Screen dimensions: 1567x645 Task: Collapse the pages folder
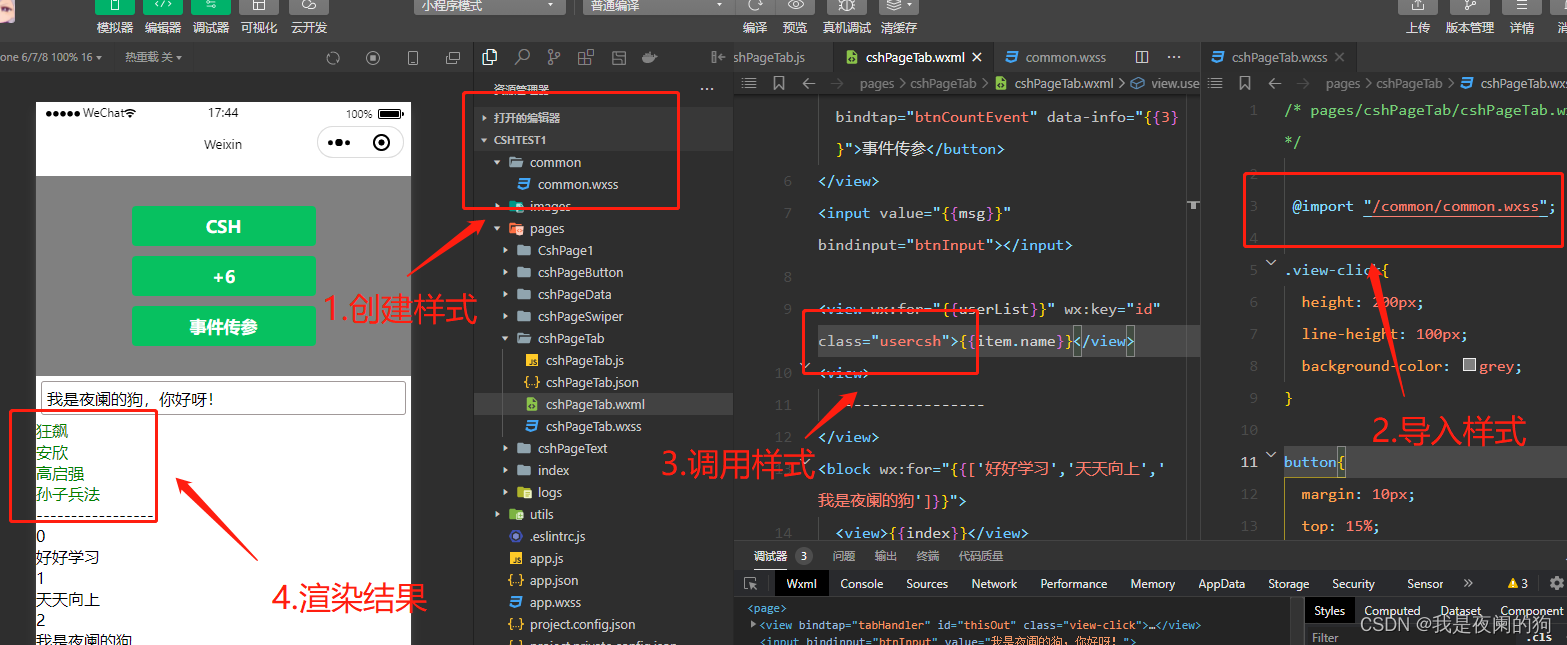(604, 228)
